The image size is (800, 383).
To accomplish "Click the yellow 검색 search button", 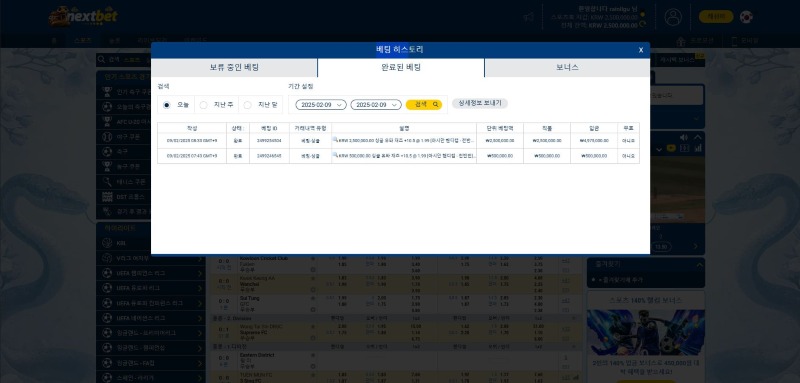I will pos(424,105).
